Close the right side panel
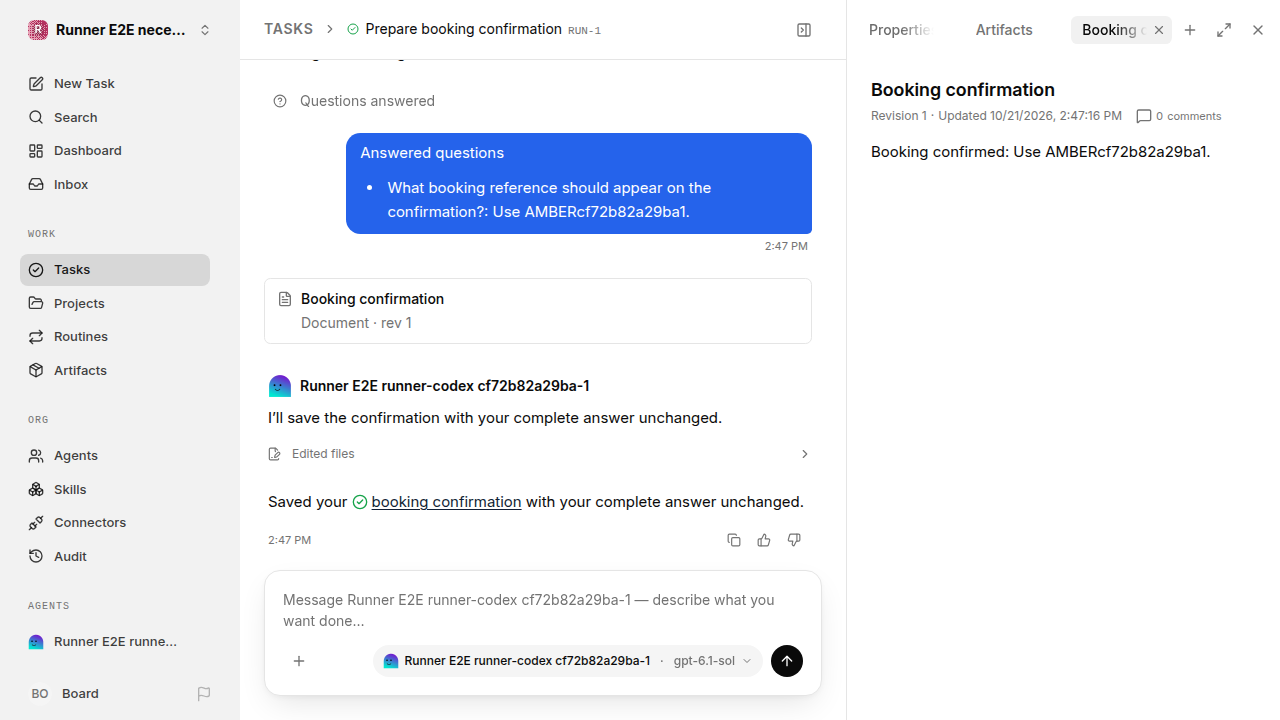Image resolution: width=1280 pixels, height=720 pixels. (x=1258, y=30)
